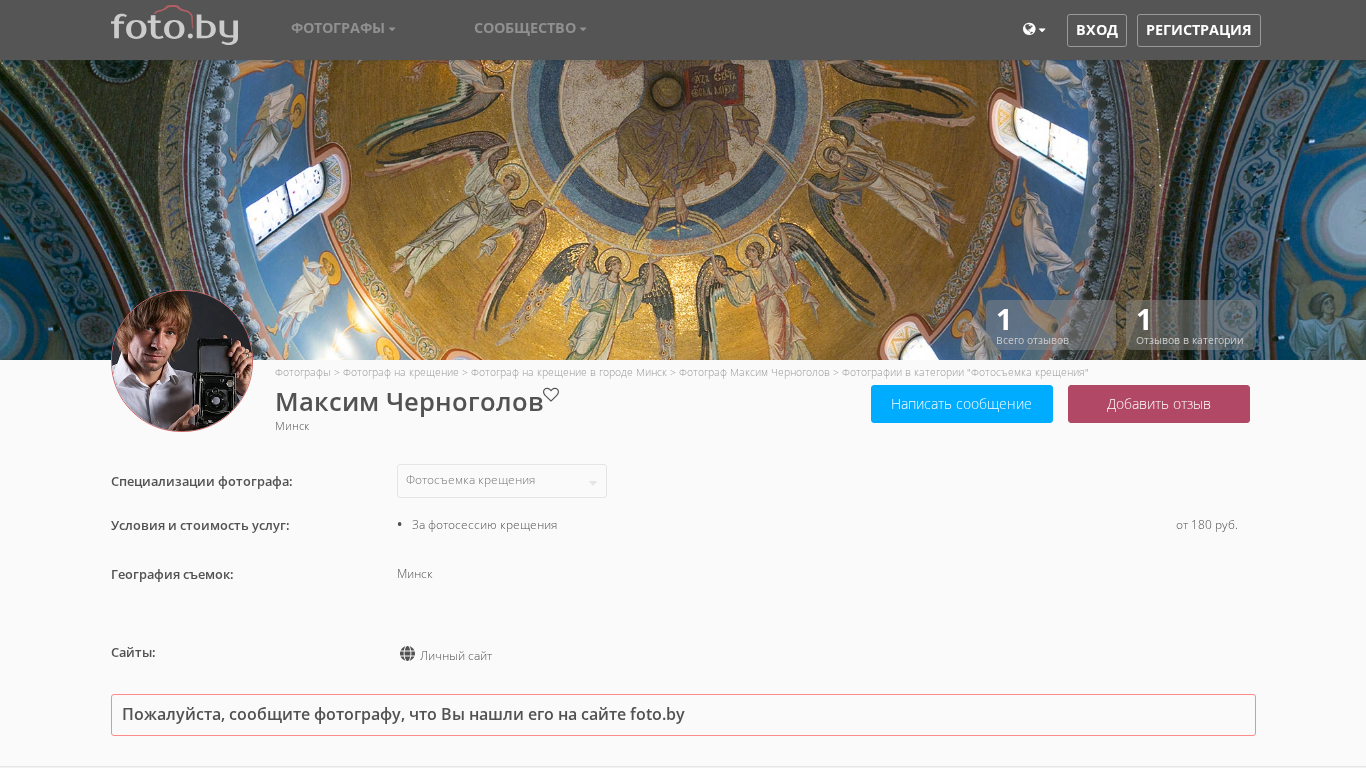Open the Личный сайт link
Screen dimensions: 1366x768
coord(456,656)
